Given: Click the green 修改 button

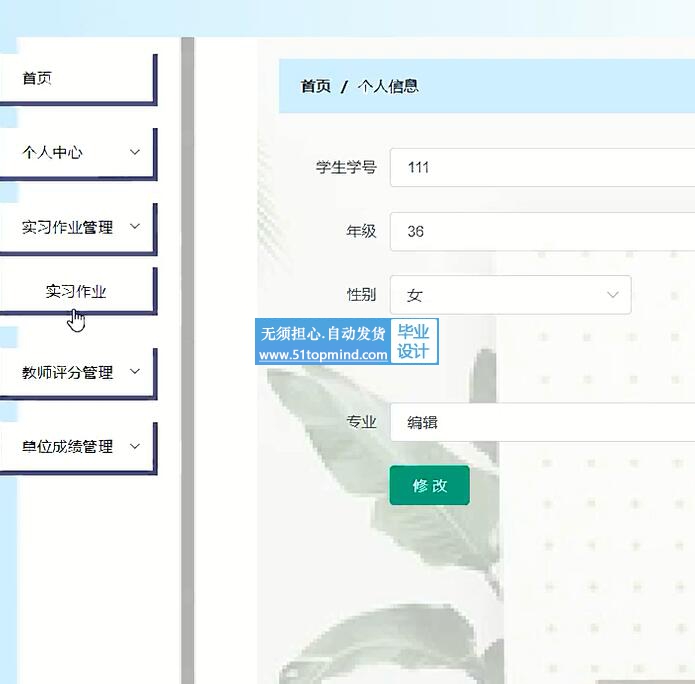Looking at the screenshot, I should pos(429,485).
